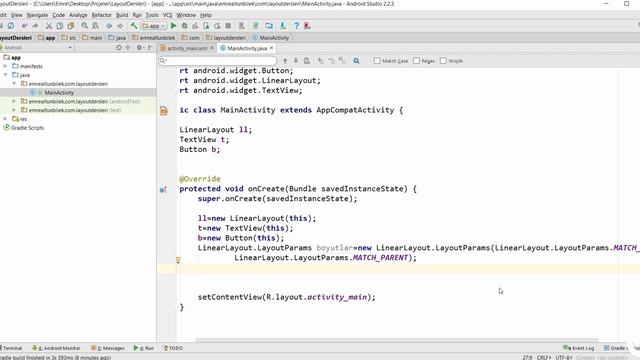Close the MainActivity.java tab
This screenshot has width=640, height=360.
click(x=271, y=48)
